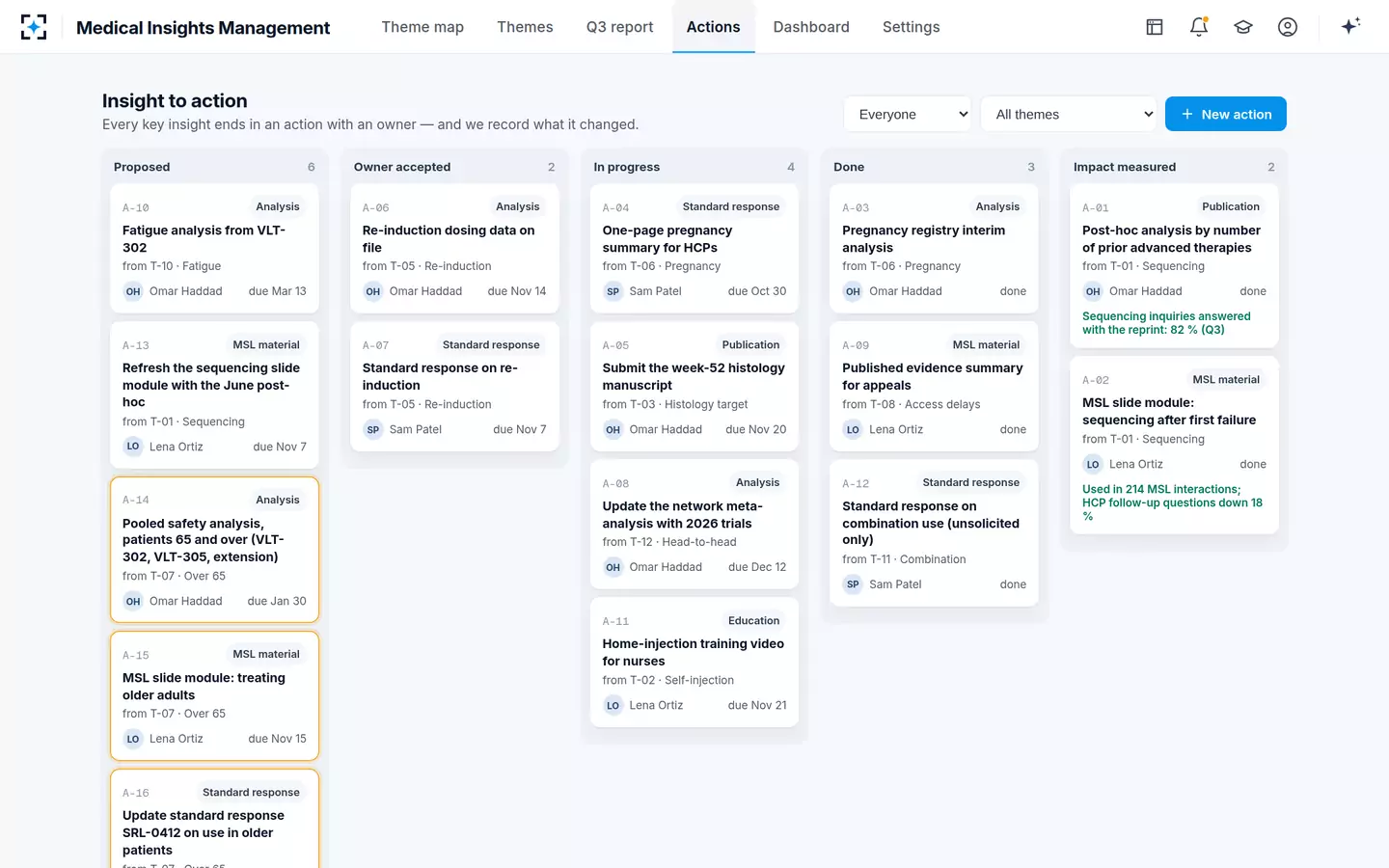Image resolution: width=1389 pixels, height=868 pixels.
Task: Click the OH avatar on card A-10
Action: [x=133, y=291]
